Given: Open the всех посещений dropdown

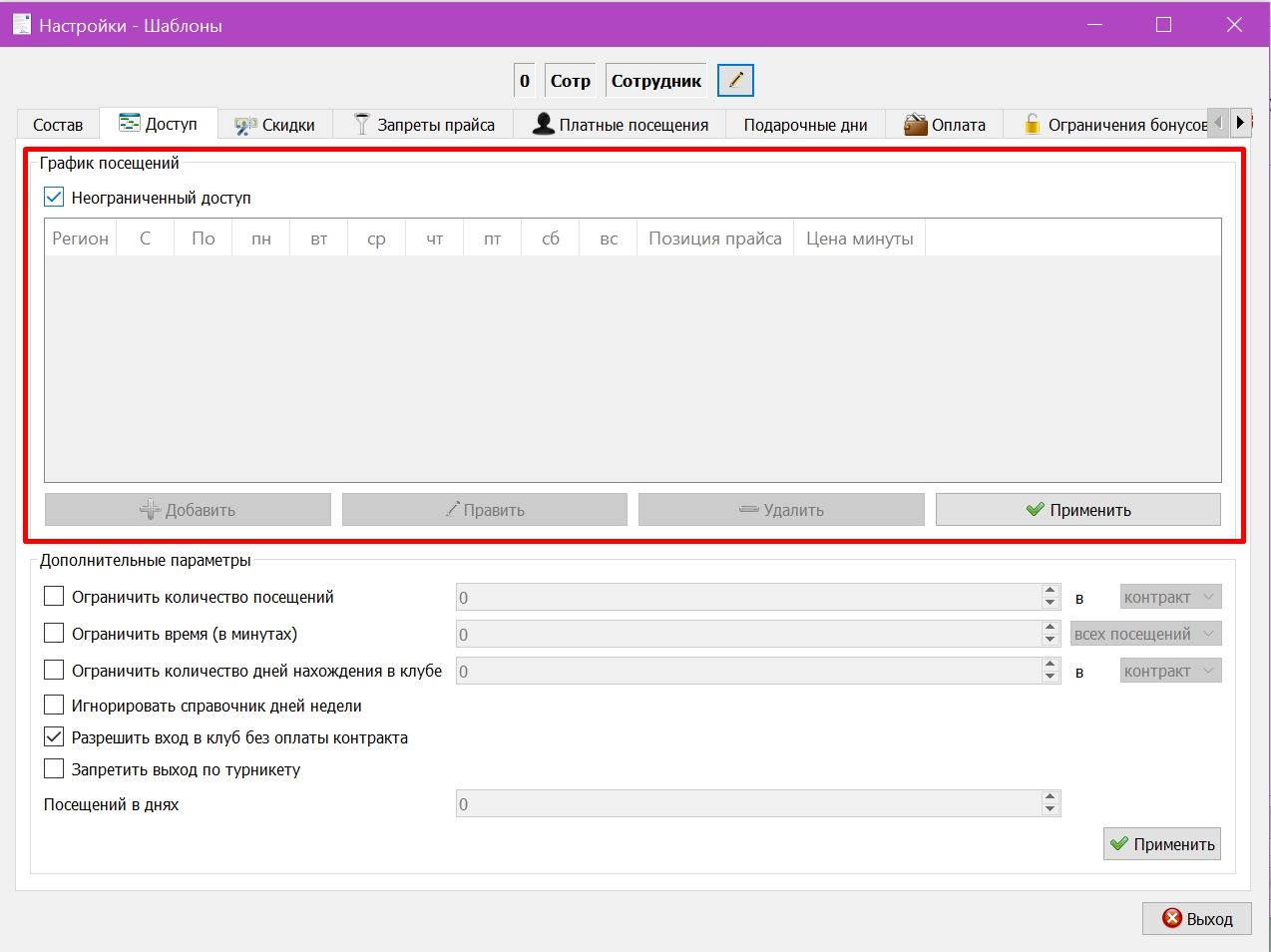Looking at the screenshot, I should [1146, 634].
